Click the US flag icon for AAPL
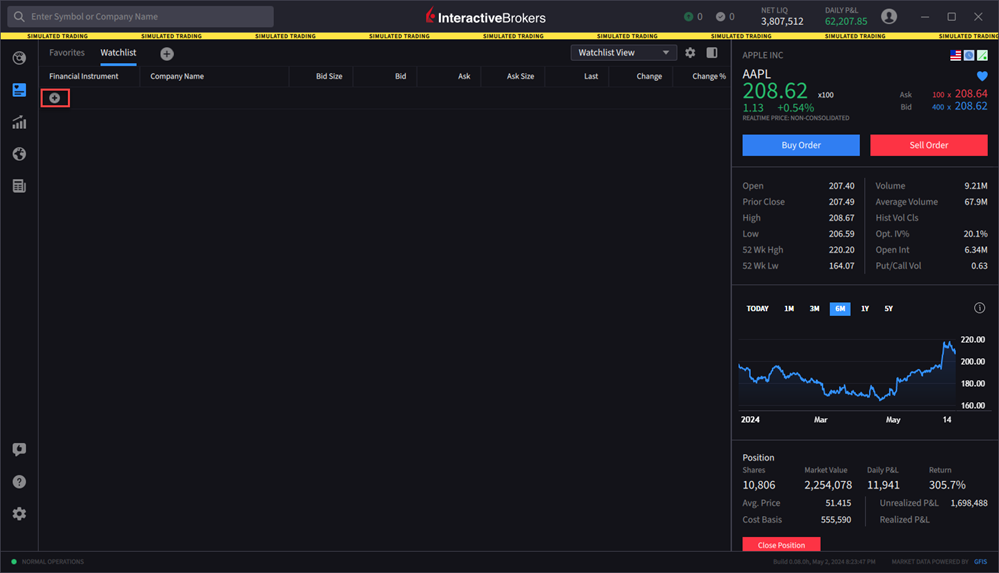 955,55
